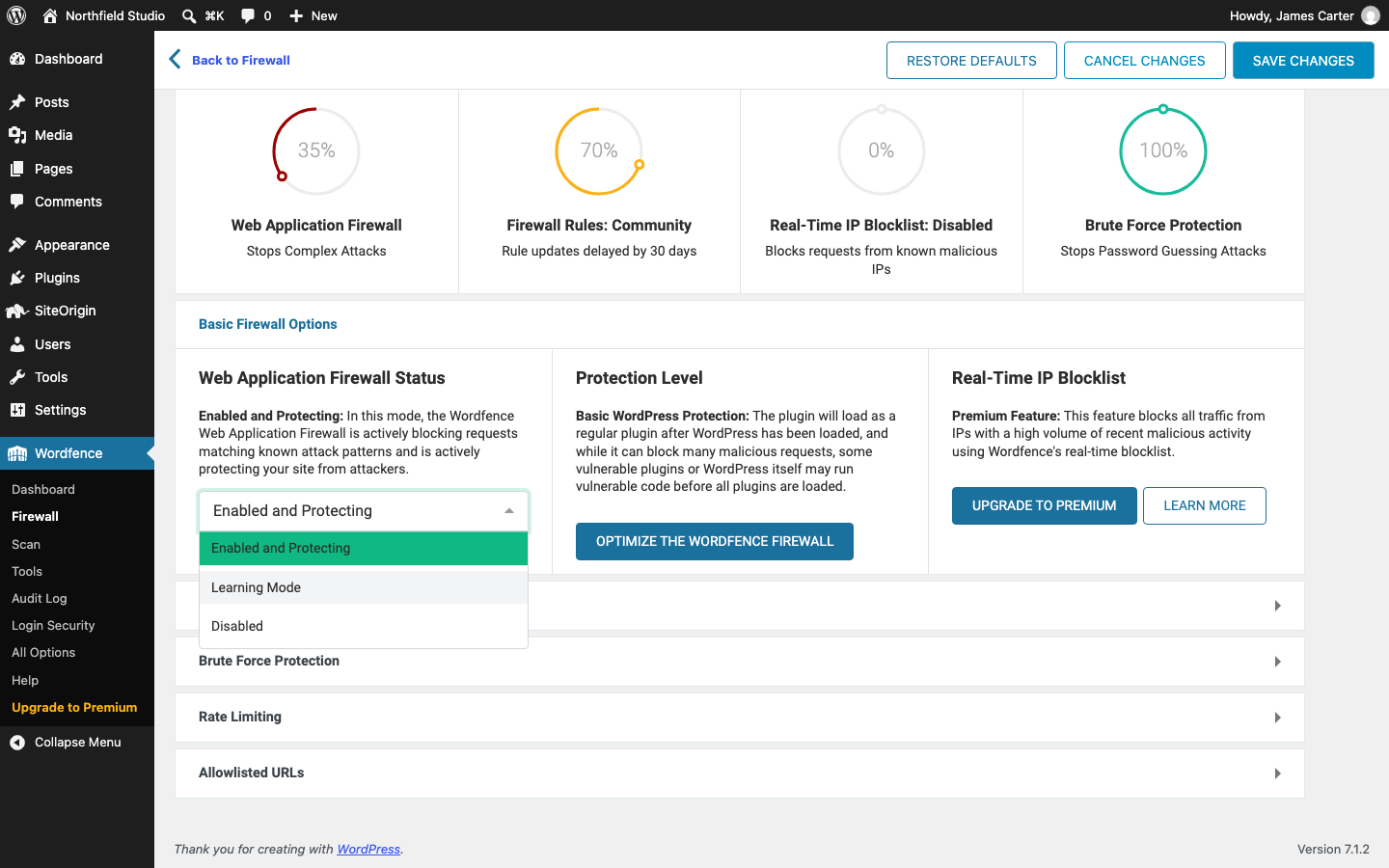Click the Dashboard gauge icon
This screenshot has width=1389, height=868.
tap(17, 59)
